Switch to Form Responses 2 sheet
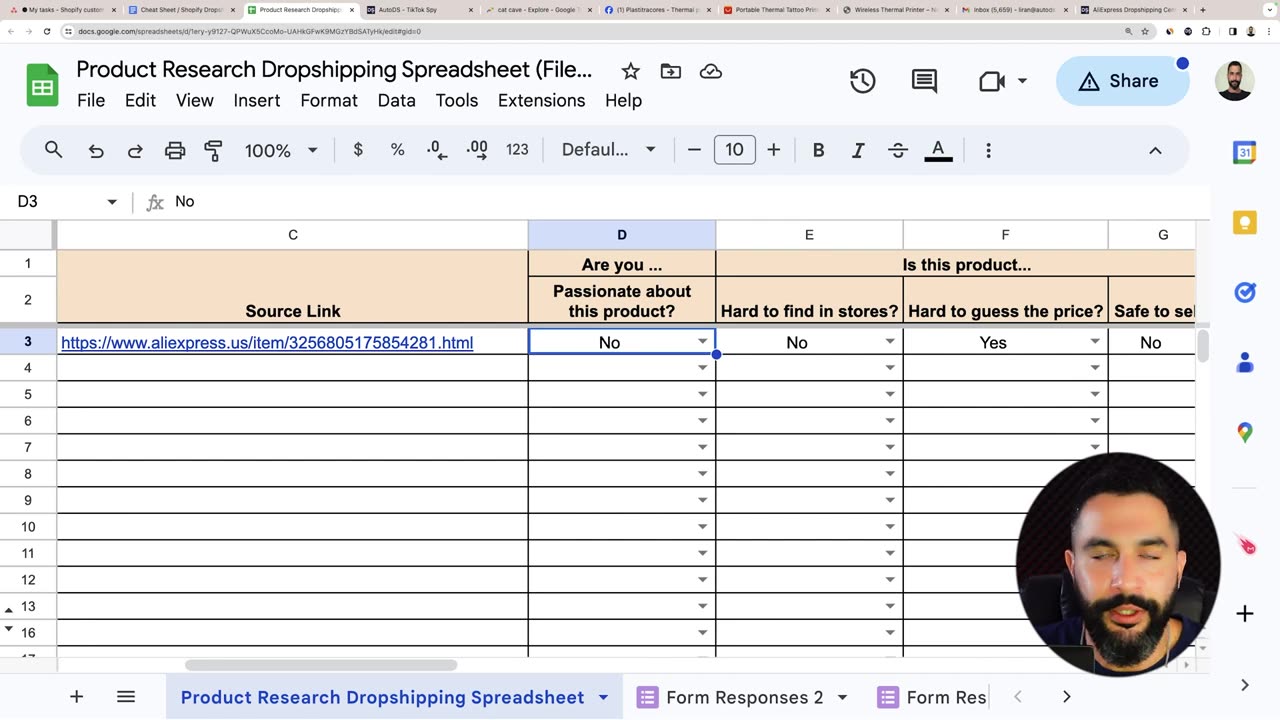This screenshot has height=720, width=1280. click(x=744, y=698)
